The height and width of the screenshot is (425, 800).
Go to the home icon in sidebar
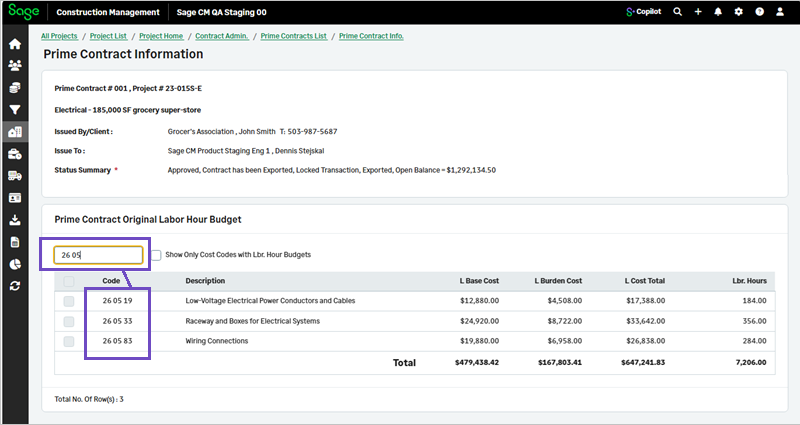[x=14, y=44]
